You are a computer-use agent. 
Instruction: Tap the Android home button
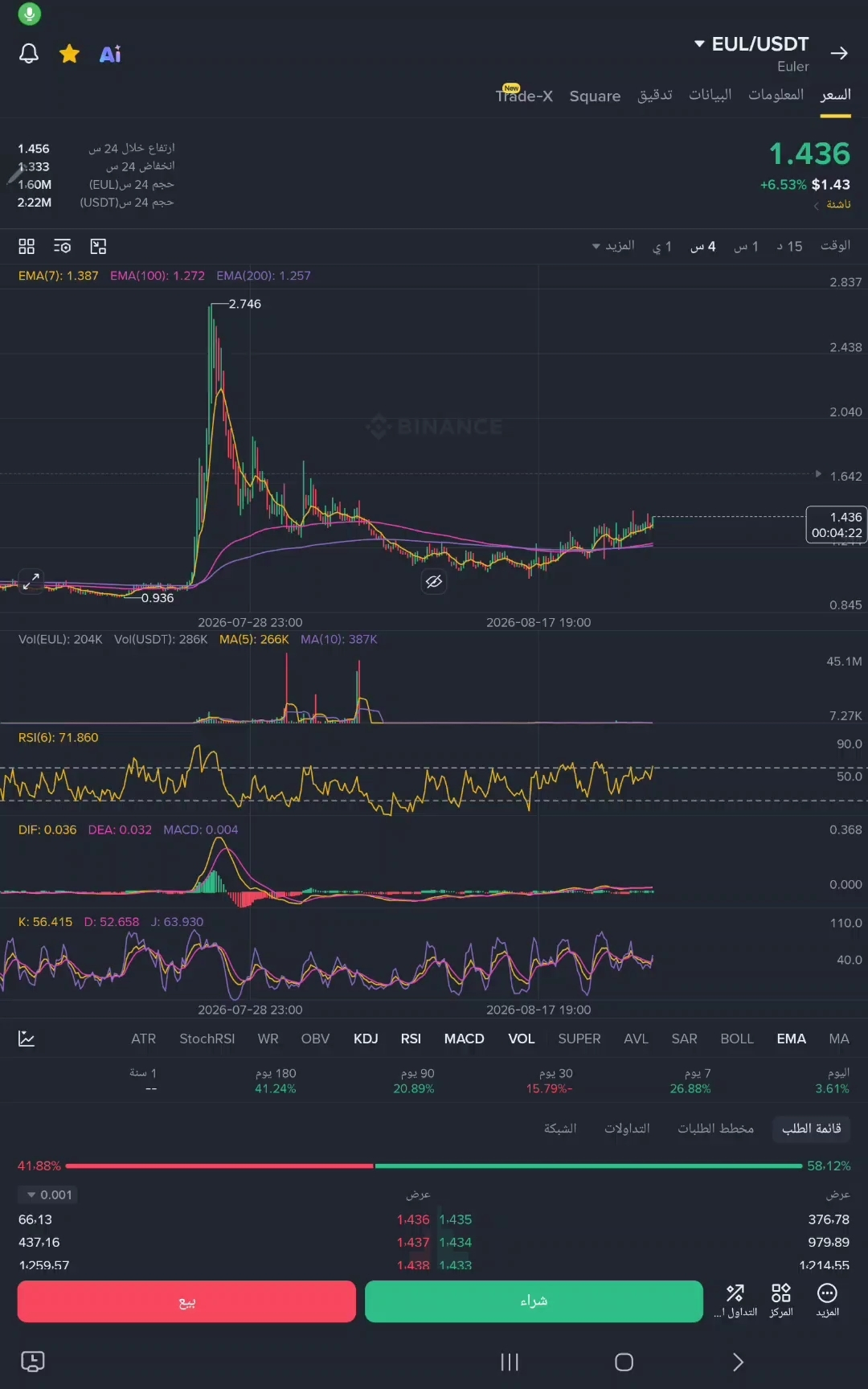624,1362
